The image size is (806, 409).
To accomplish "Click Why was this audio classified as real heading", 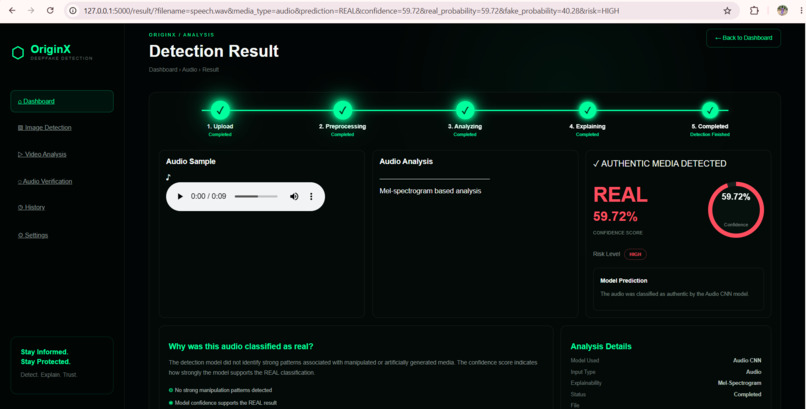I will 241,347.
